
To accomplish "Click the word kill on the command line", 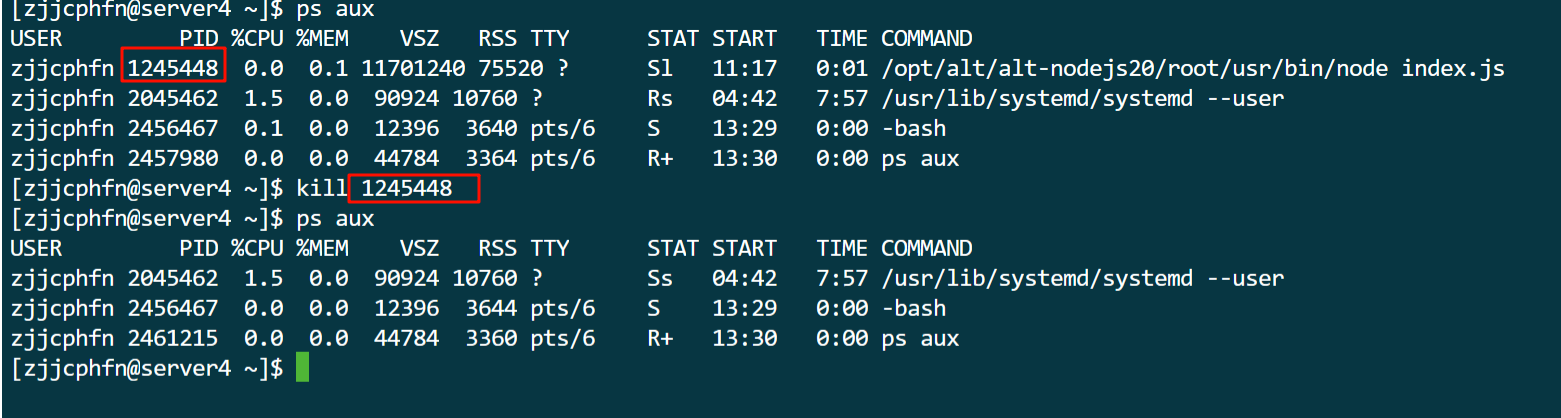I will pos(321,189).
